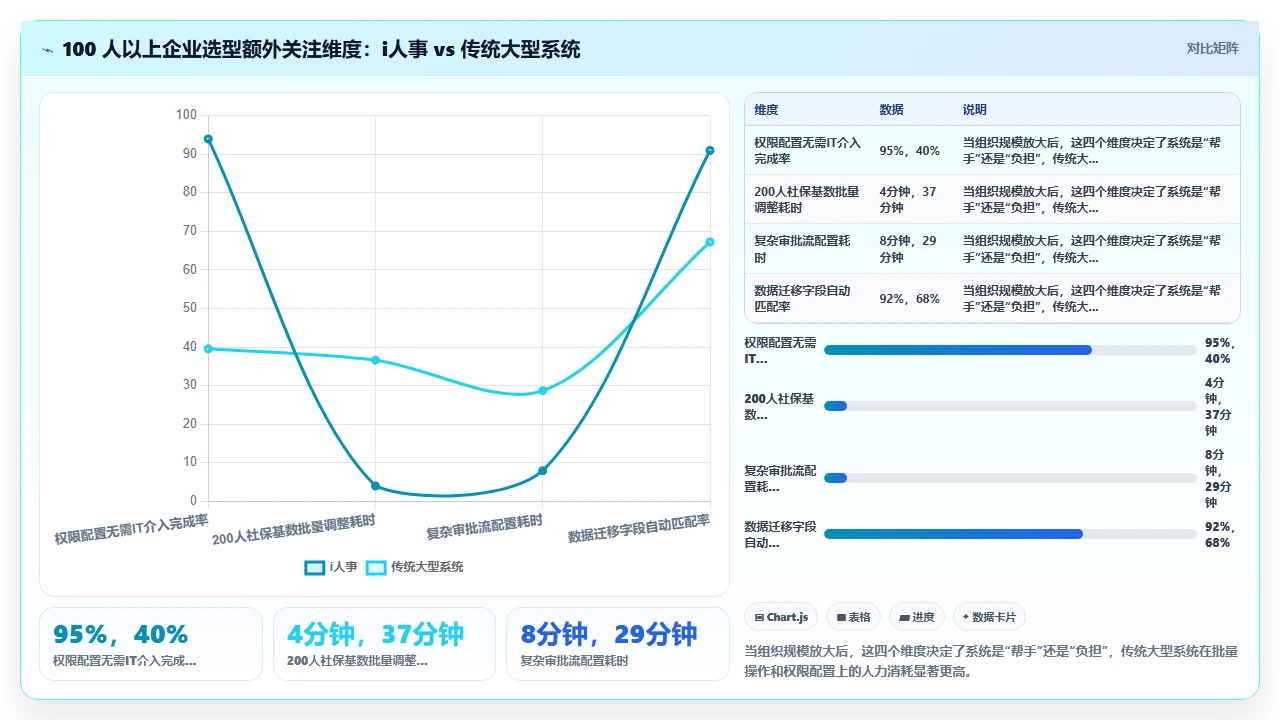
Task: Toggle the 传统大型系统 legend series
Action: pos(415,567)
